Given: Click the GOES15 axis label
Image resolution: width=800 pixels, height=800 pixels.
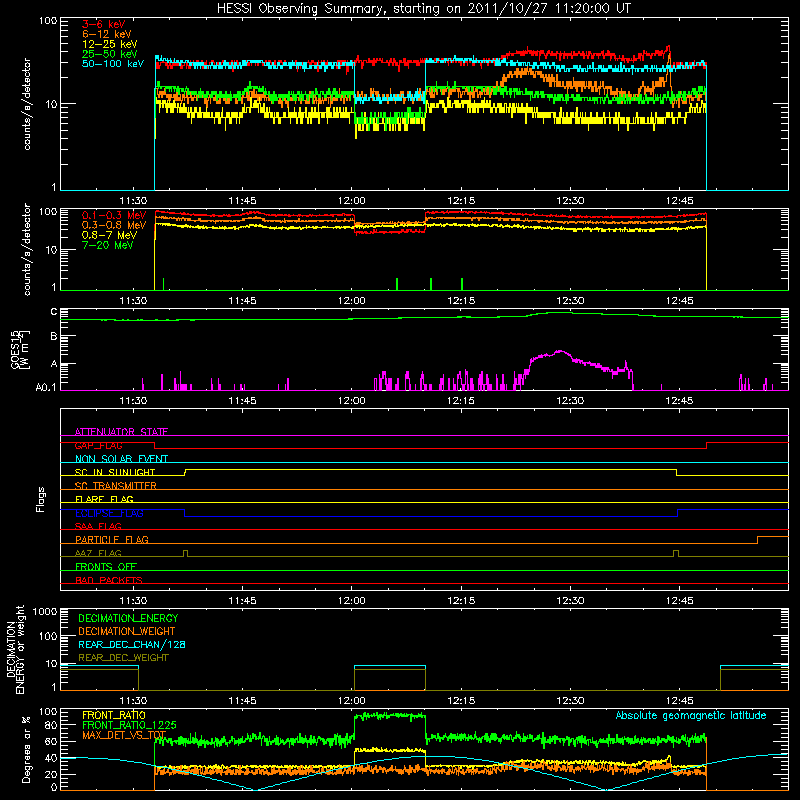Looking at the screenshot, I should coord(19,349).
